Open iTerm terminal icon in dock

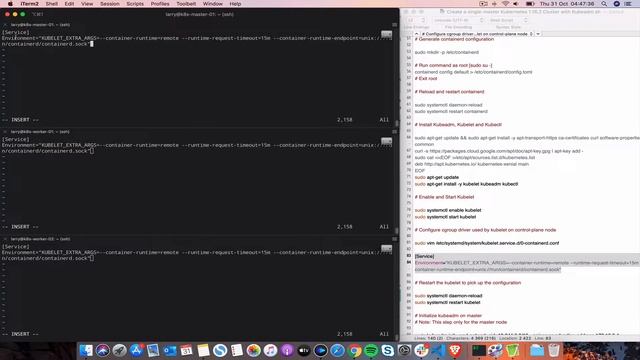tap(478, 350)
